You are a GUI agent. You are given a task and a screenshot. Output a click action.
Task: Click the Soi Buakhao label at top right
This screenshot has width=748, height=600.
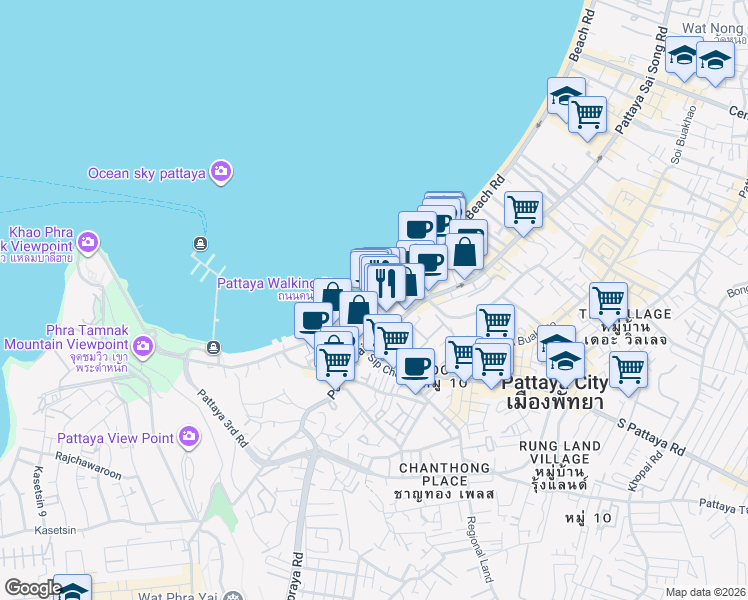684,134
